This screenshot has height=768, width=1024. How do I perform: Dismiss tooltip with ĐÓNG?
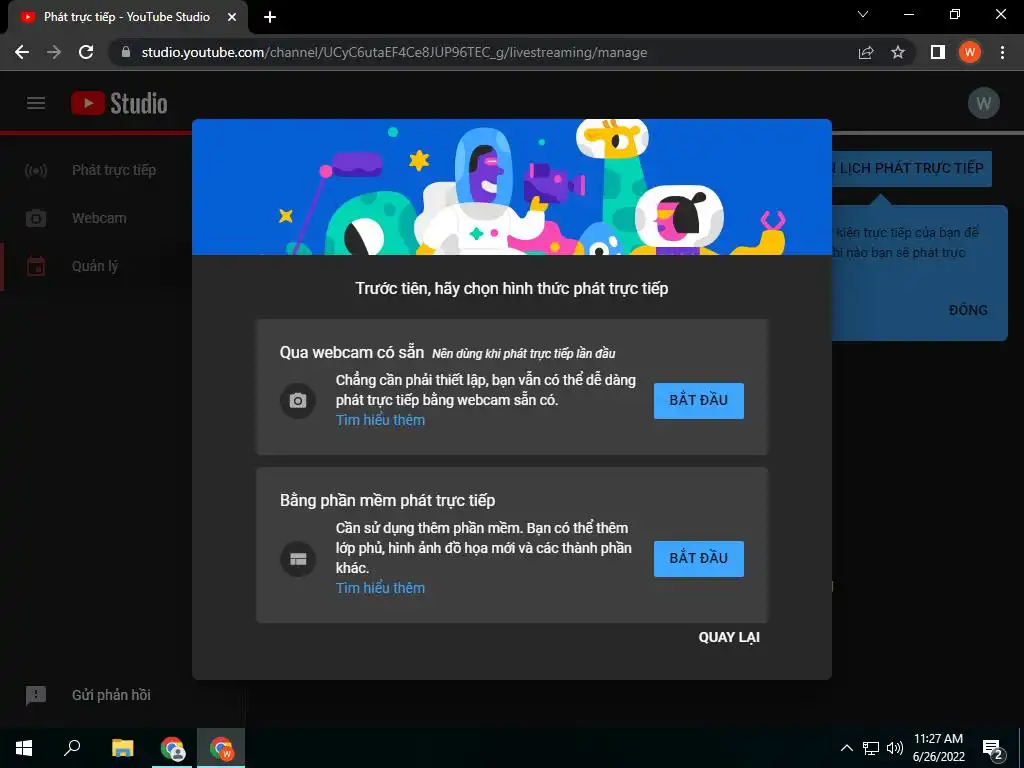(x=968, y=310)
